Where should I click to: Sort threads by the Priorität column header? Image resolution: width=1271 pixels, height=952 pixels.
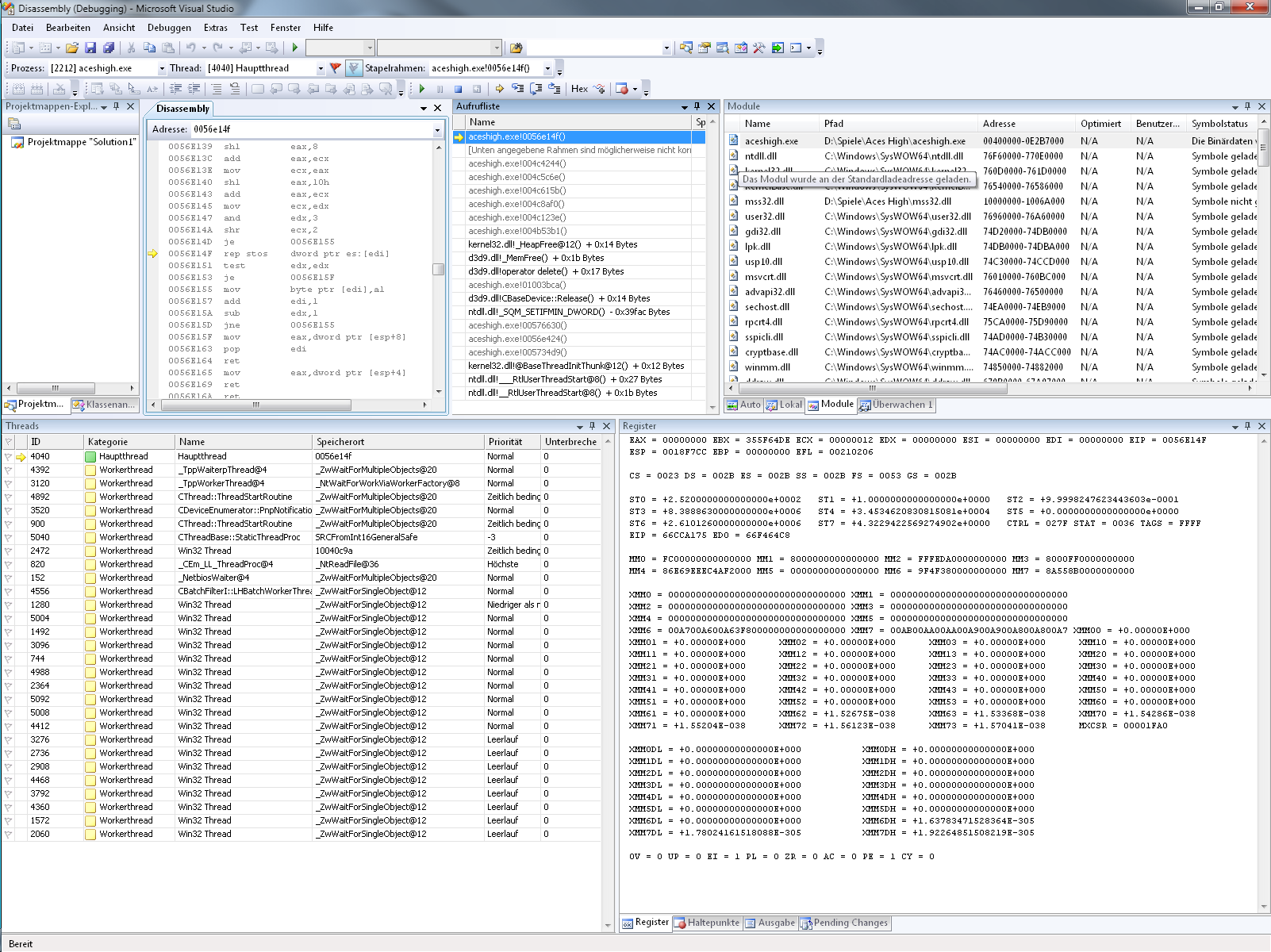tap(512, 442)
